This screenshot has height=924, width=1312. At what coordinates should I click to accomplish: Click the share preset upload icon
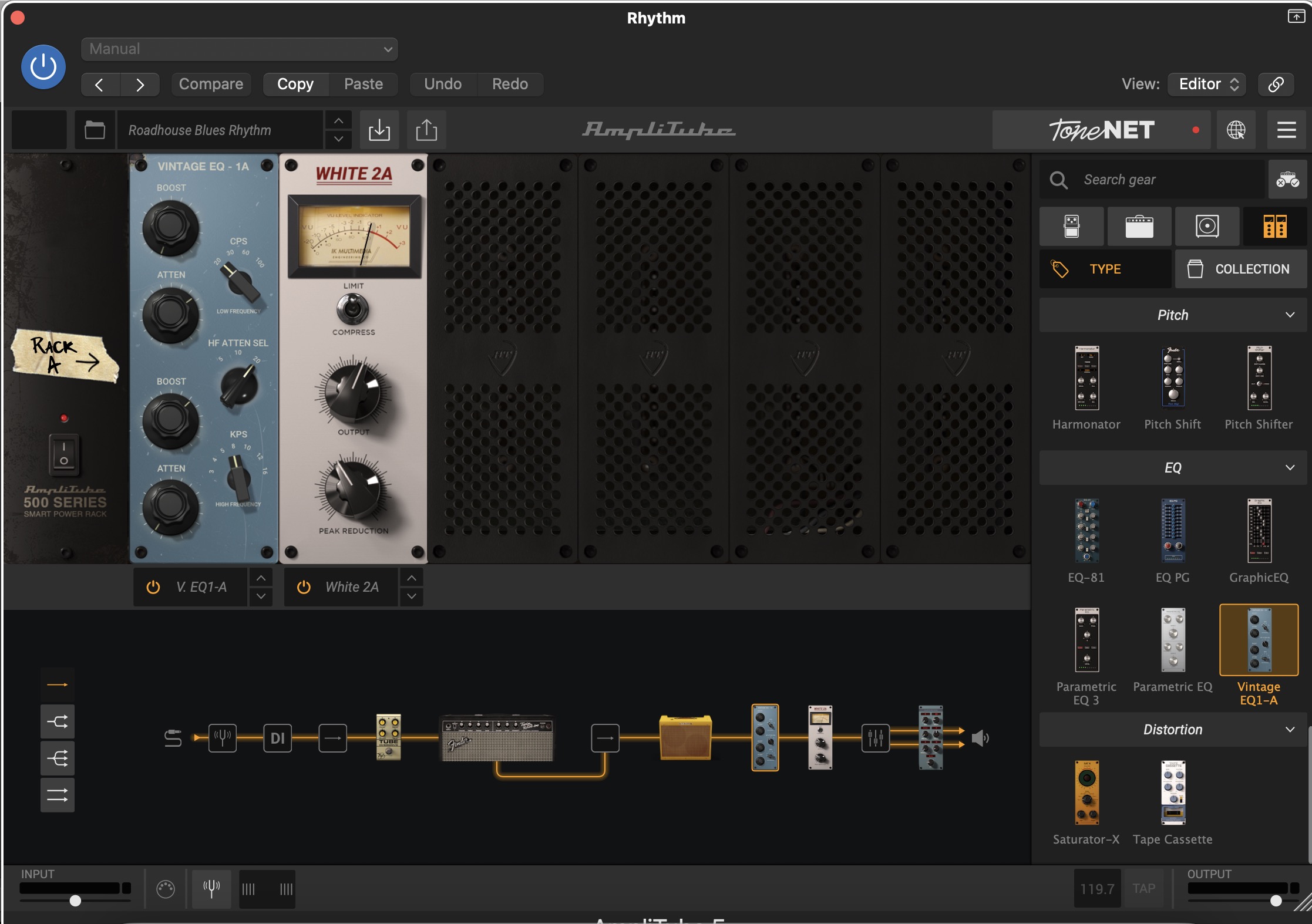(426, 130)
